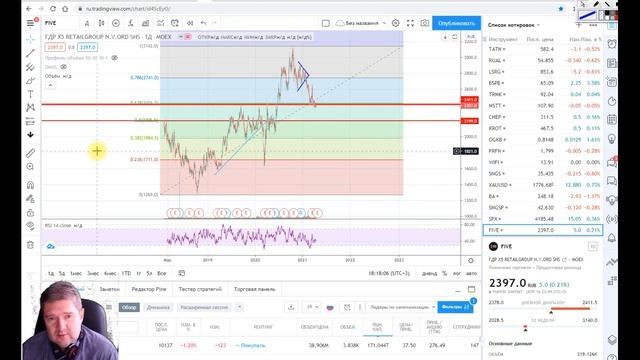The image size is (640, 360).
Task: Open the Без названия layout dropdown
Action: (361, 23)
